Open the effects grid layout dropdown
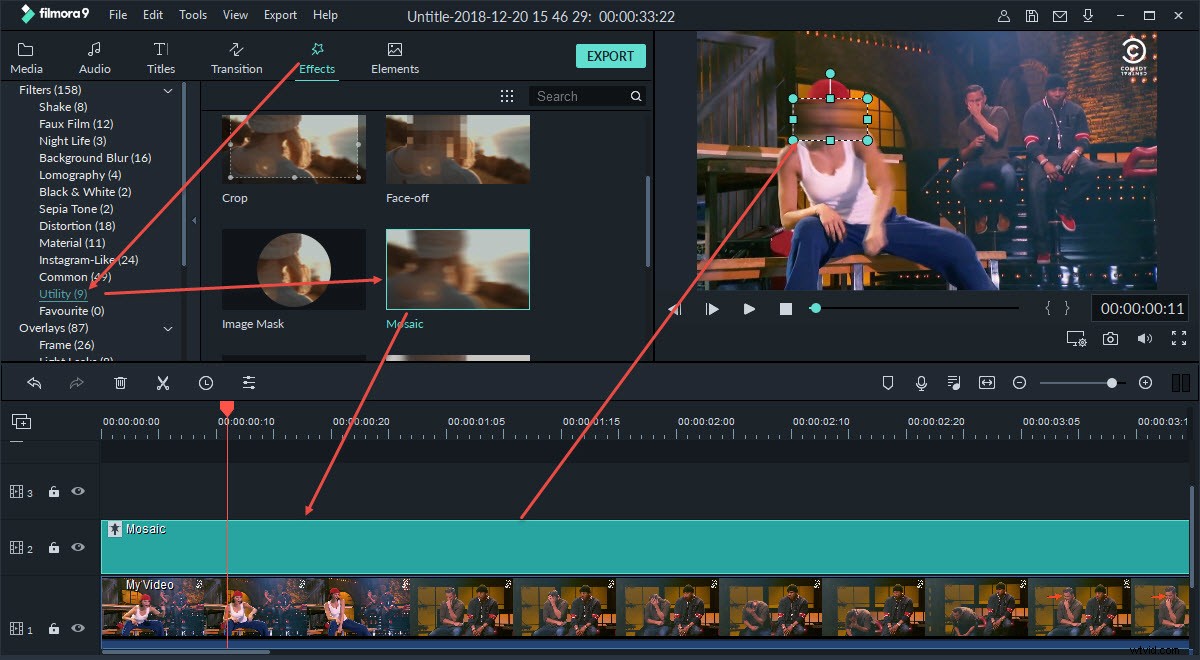Image resolution: width=1200 pixels, height=660 pixels. (507, 95)
